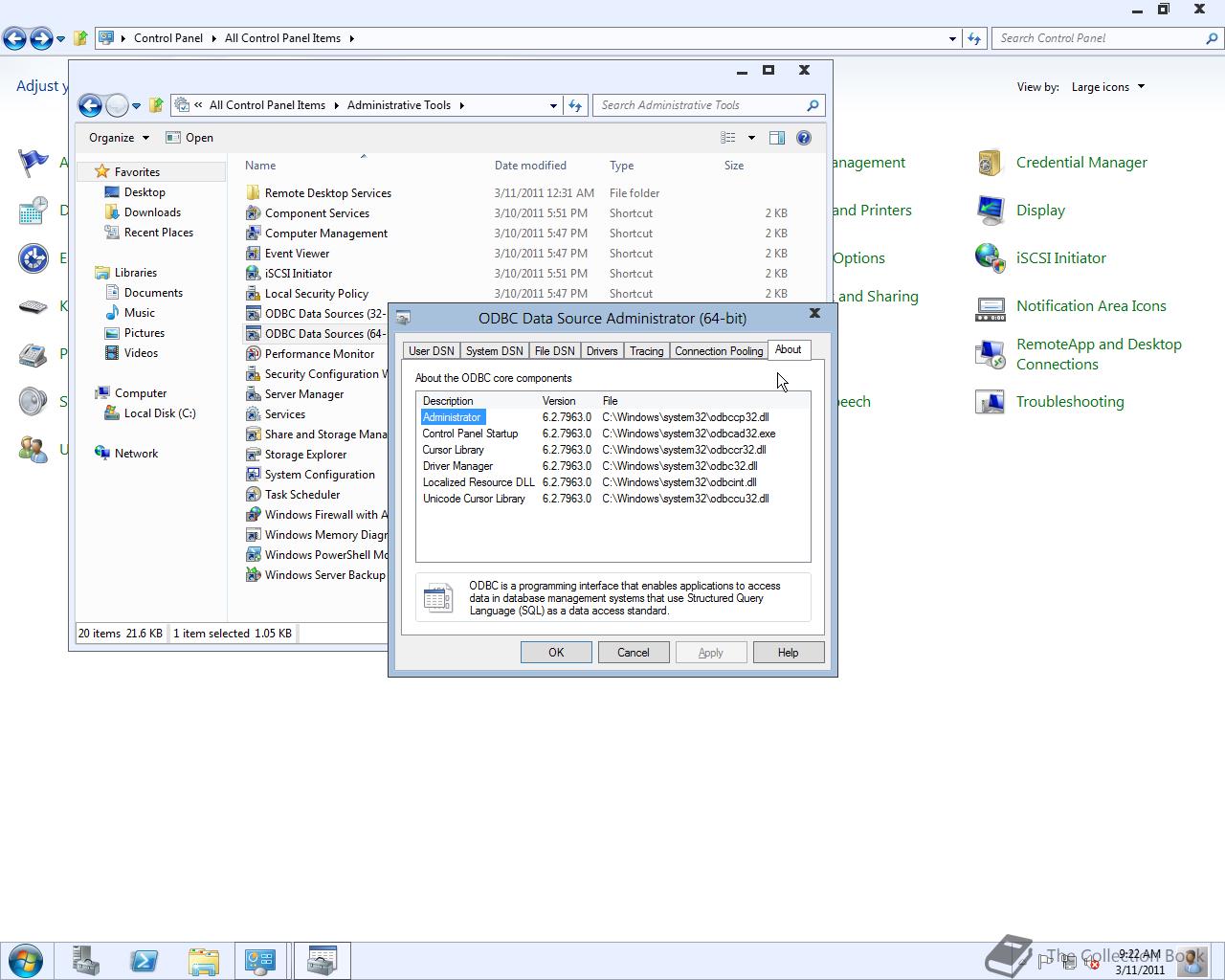Switch to the System DSN tab
The height and width of the screenshot is (980, 1225).
[x=495, y=351]
